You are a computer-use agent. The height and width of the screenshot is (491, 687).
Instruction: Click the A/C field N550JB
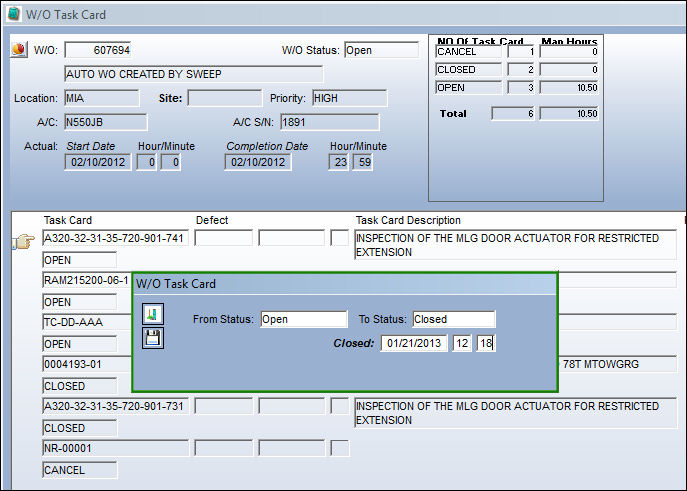tap(106, 122)
